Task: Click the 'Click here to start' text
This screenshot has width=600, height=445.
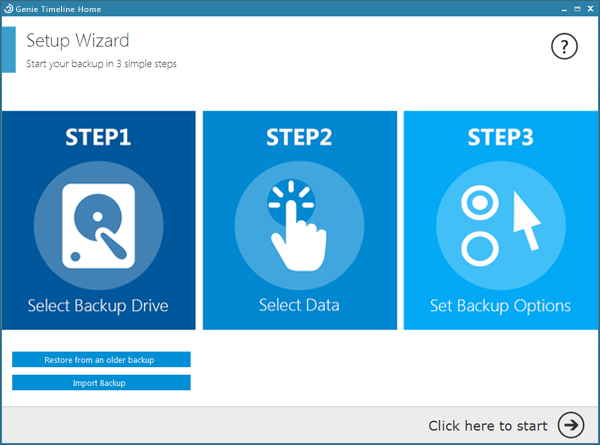Action: pyautogui.click(x=488, y=425)
